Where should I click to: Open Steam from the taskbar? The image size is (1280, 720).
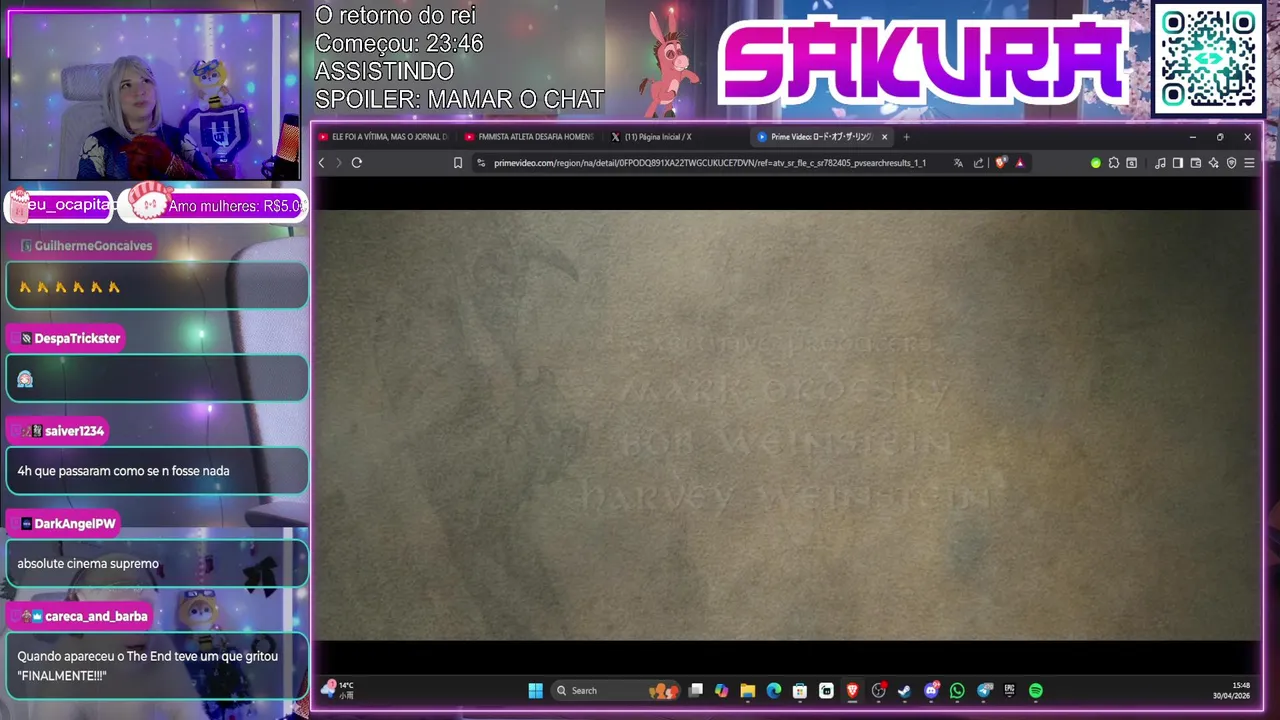click(905, 691)
